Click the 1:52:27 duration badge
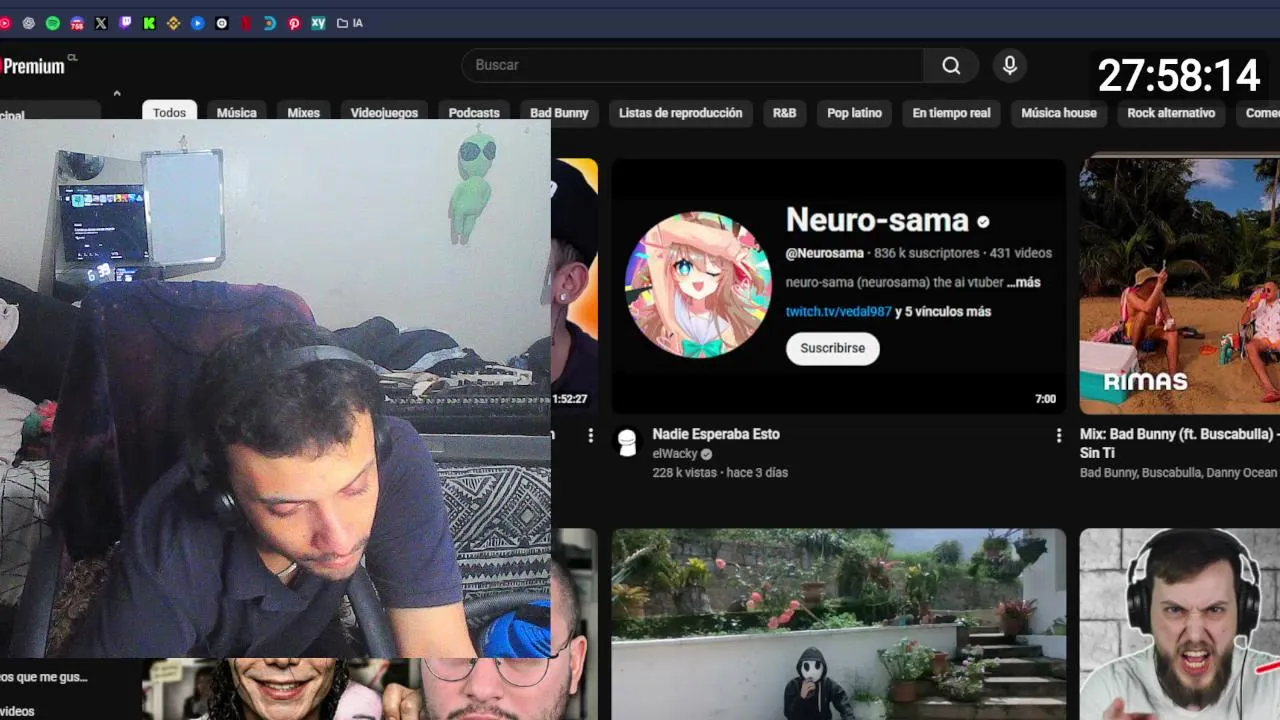 click(x=570, y=399)
